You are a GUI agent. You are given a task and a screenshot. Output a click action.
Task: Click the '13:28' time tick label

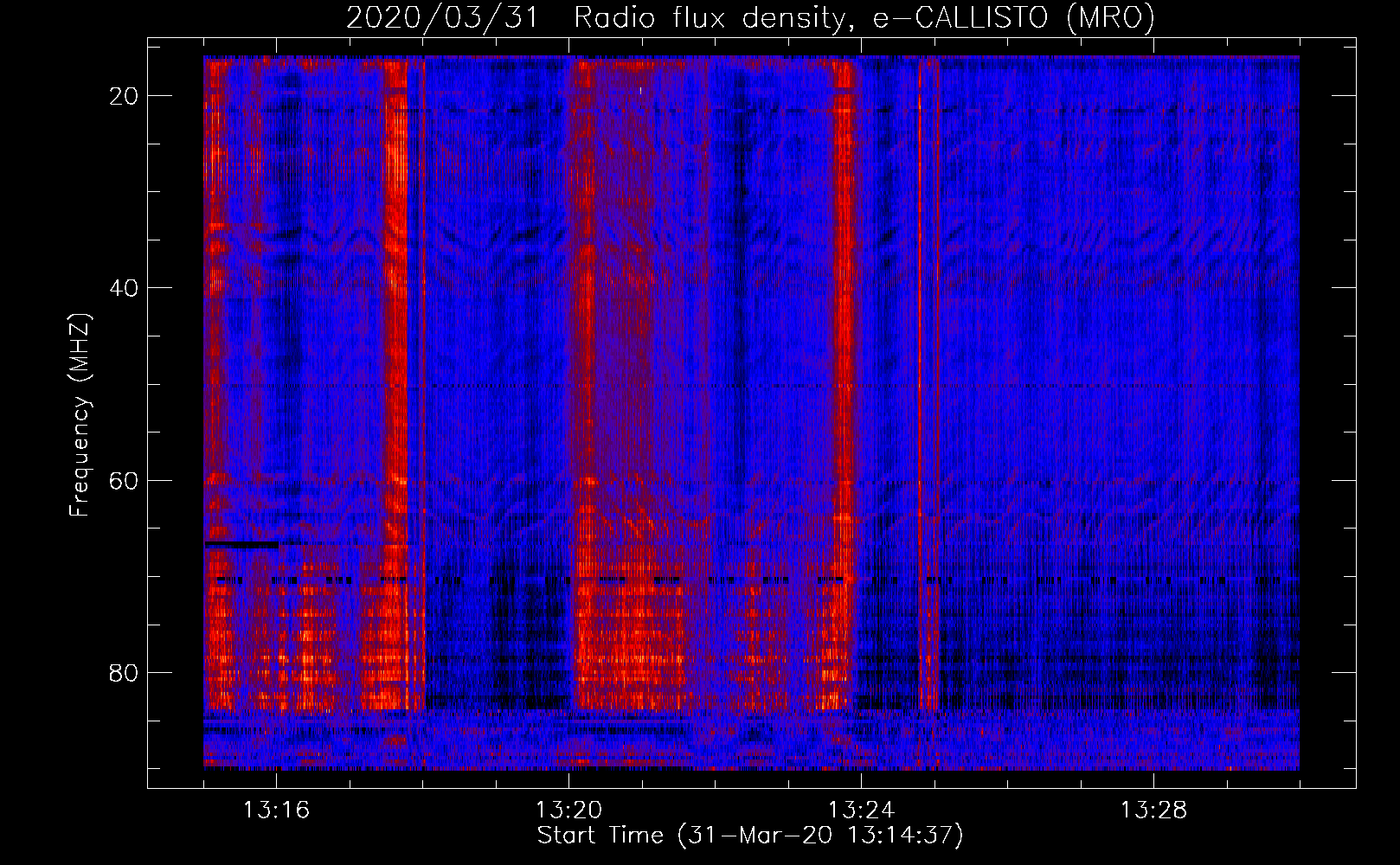(1153, 811)
